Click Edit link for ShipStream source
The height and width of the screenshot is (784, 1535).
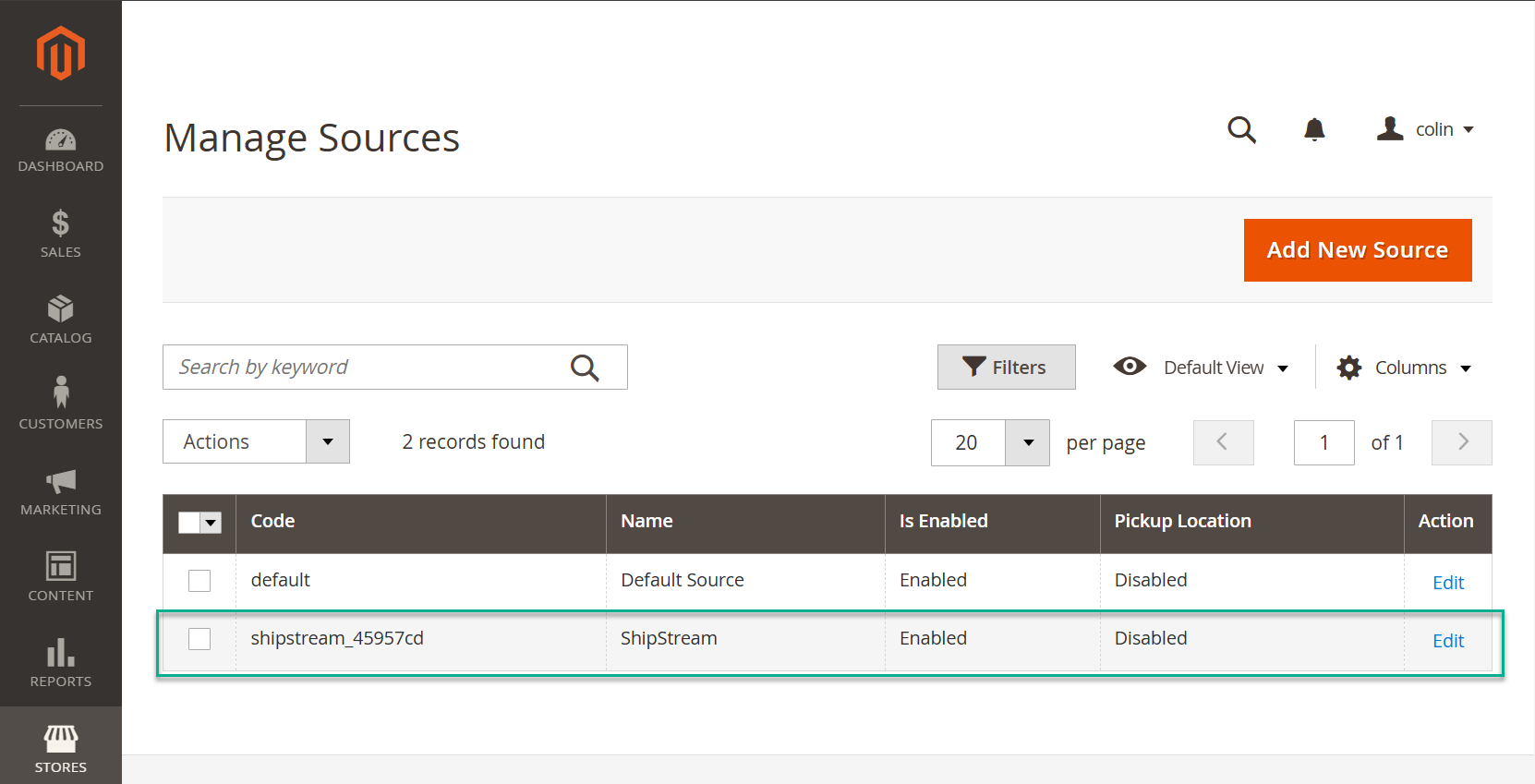1447,641
